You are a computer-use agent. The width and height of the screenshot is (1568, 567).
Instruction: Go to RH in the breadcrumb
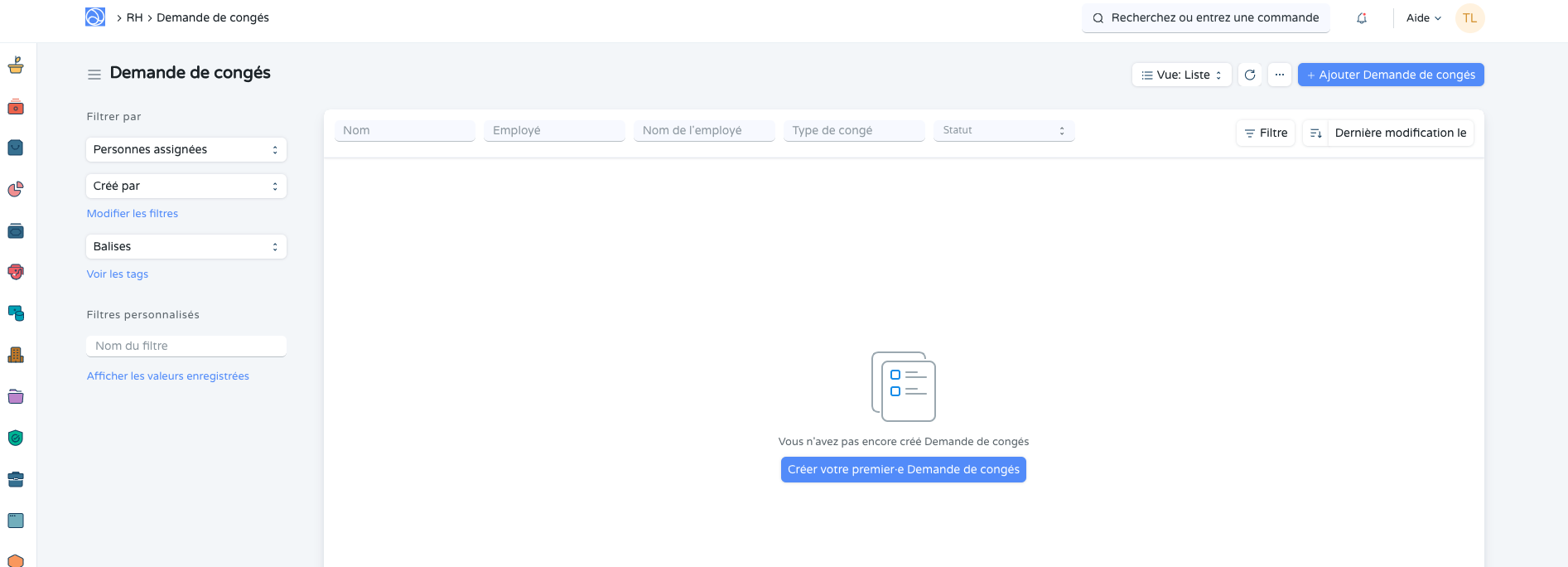[x=134, y=18]
